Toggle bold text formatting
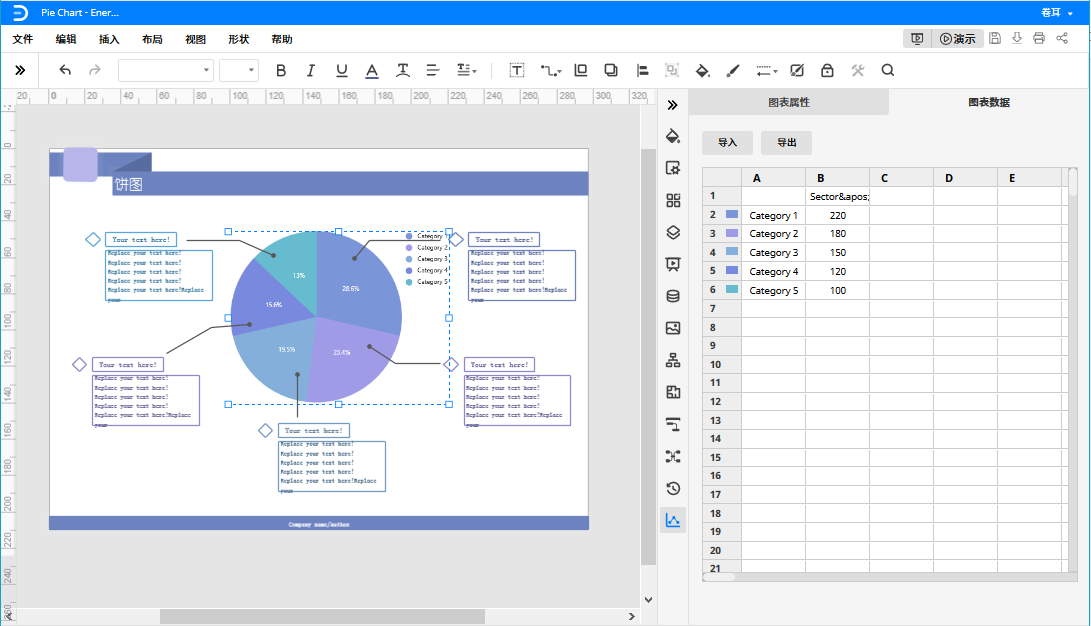1091x626 pixels. pos(280,71)
